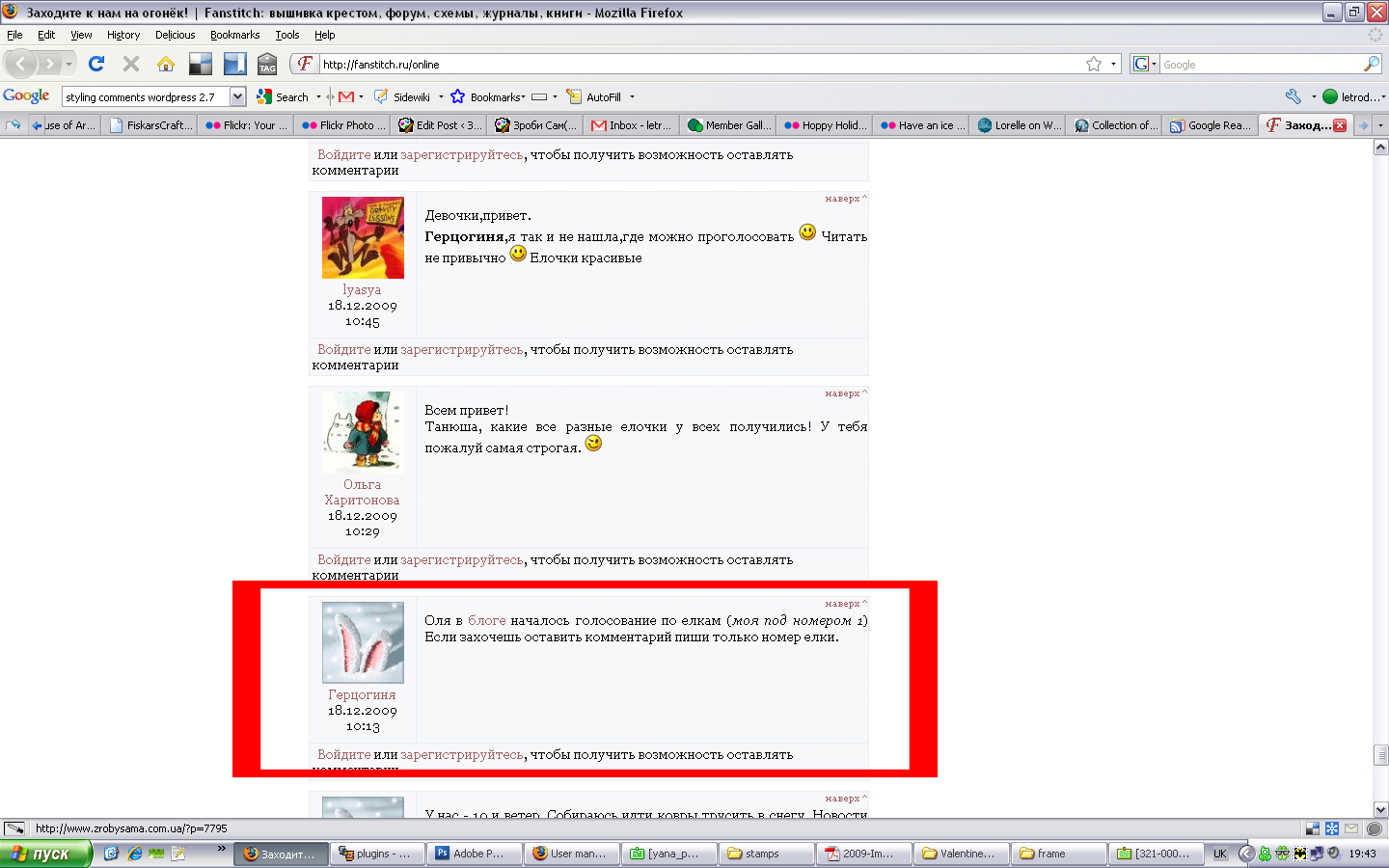Open the search engine selector dropdown
The image size is (1389, 868).
click(x=1144, y=64)
